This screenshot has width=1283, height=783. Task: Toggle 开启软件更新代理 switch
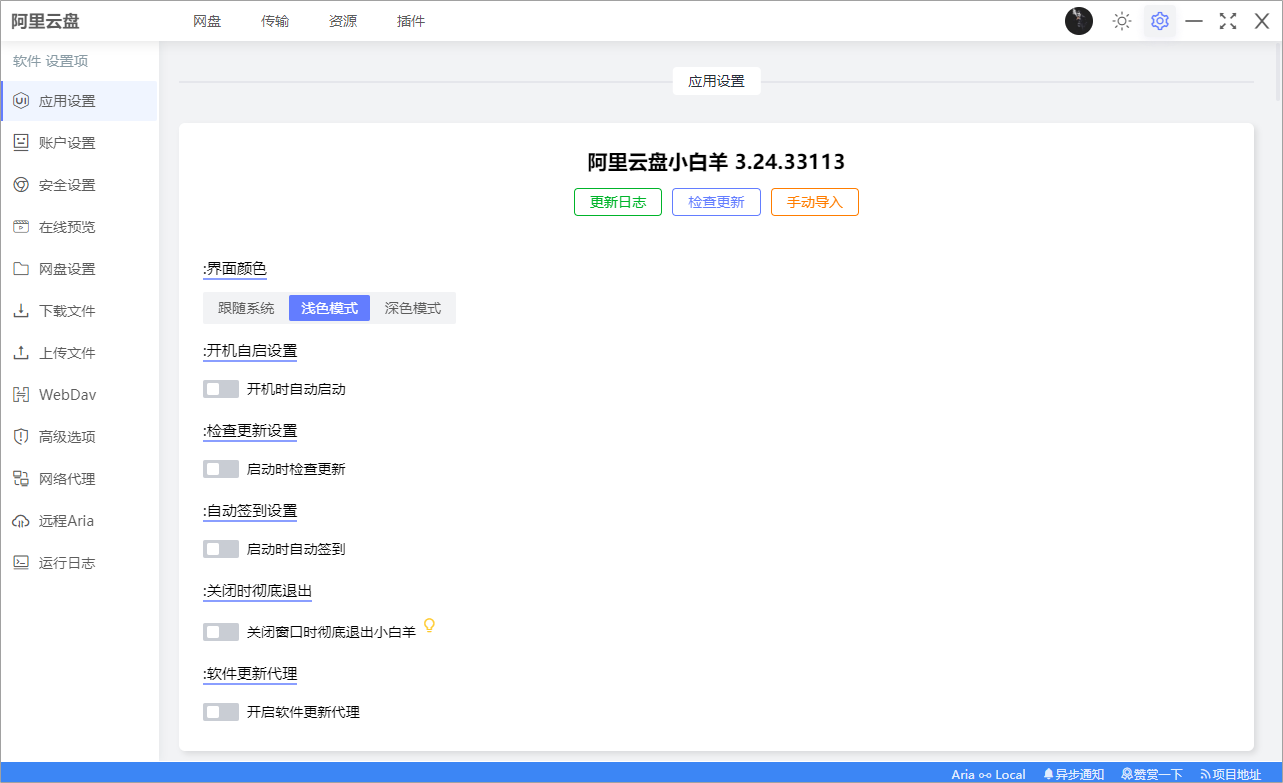[221, 712]
